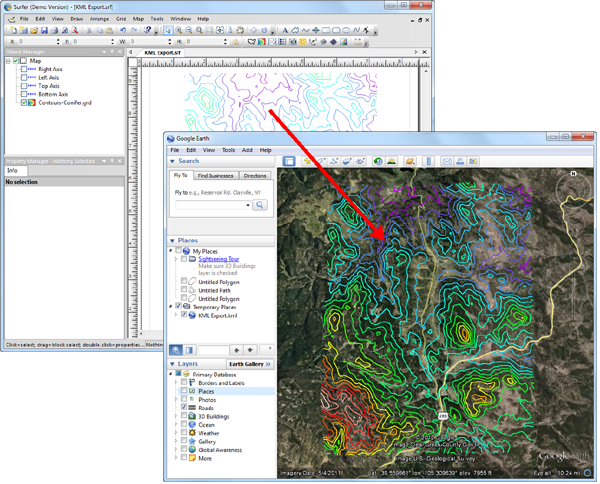Click the Record a Tour icon in Google Earth
Screen dimensions: 600x484
tap(360, 161)
